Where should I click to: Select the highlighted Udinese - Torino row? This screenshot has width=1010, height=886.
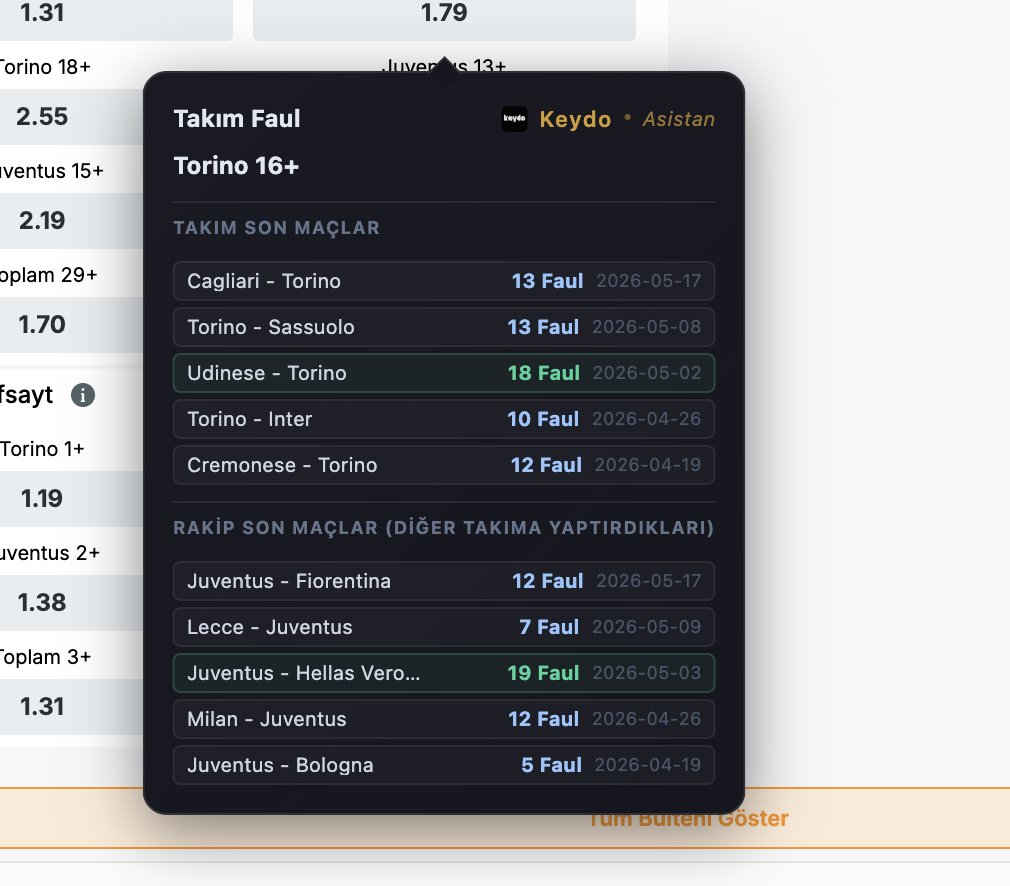tap(444, 373)
